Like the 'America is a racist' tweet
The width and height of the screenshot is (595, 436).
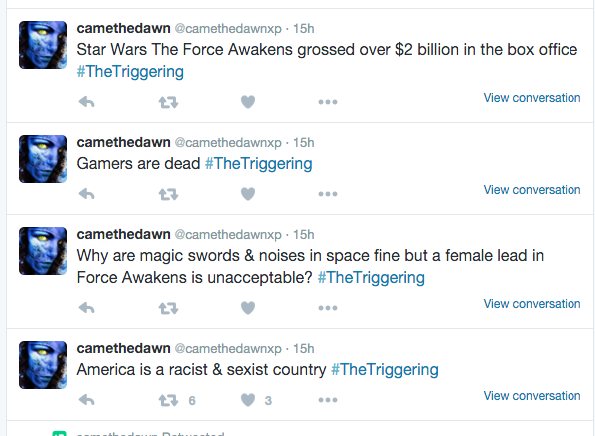pos(248,400)
